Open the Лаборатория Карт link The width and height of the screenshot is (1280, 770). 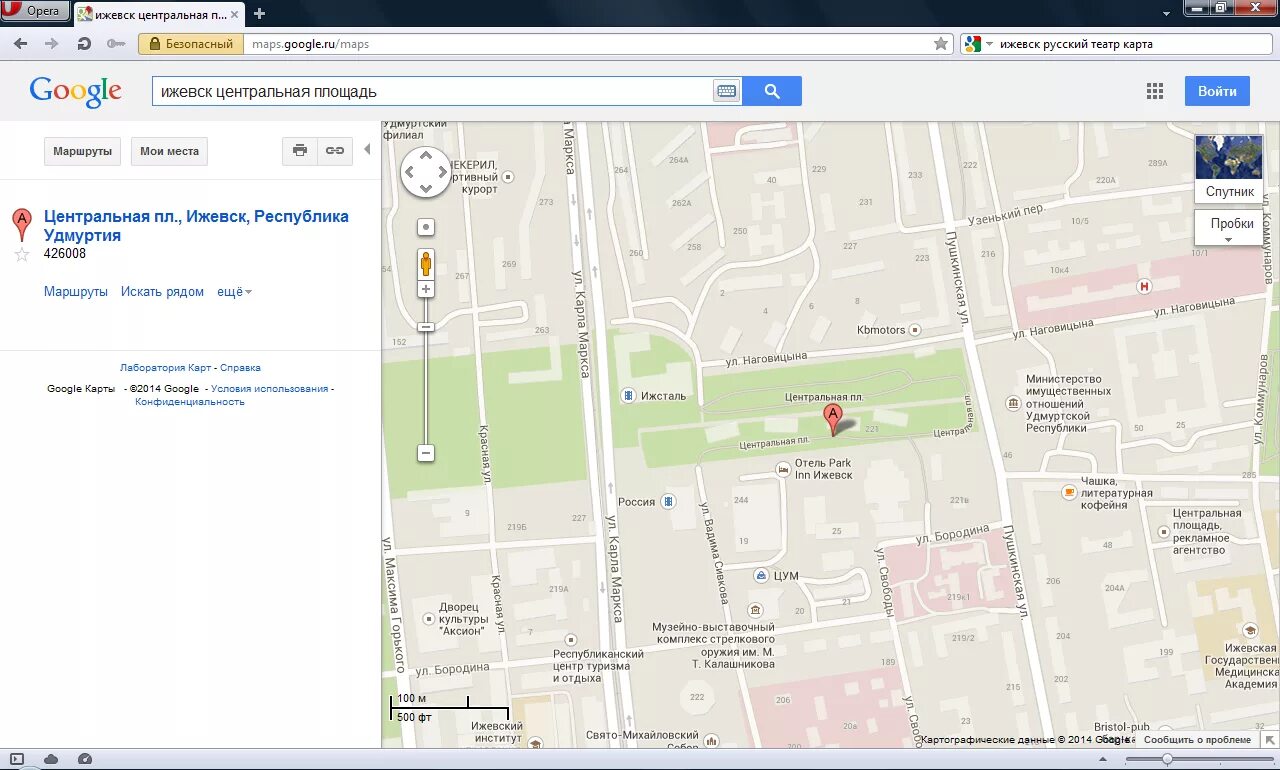point(166,368)
